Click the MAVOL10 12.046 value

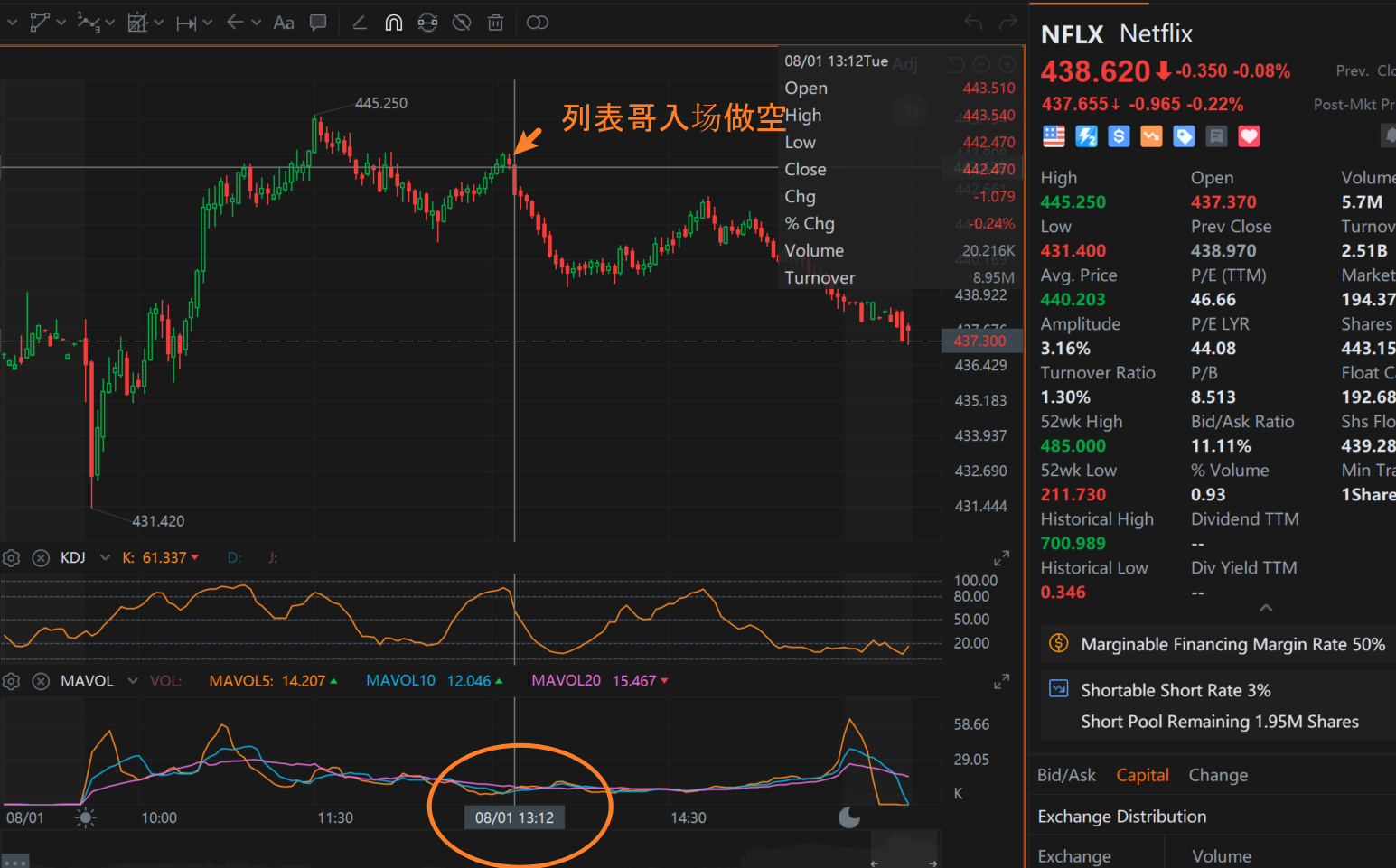(469, 681)
